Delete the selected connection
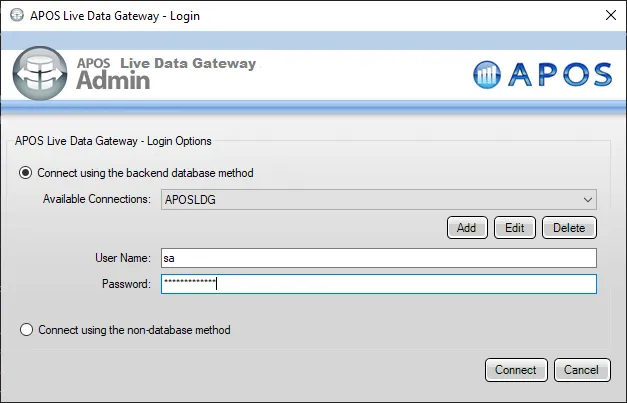 point(569,227)
